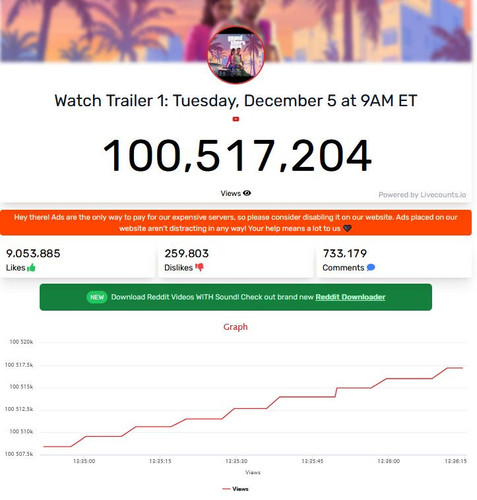
Task: Click the red thumbs-down Dislikes icon
Action: click(x=199, y=267)
